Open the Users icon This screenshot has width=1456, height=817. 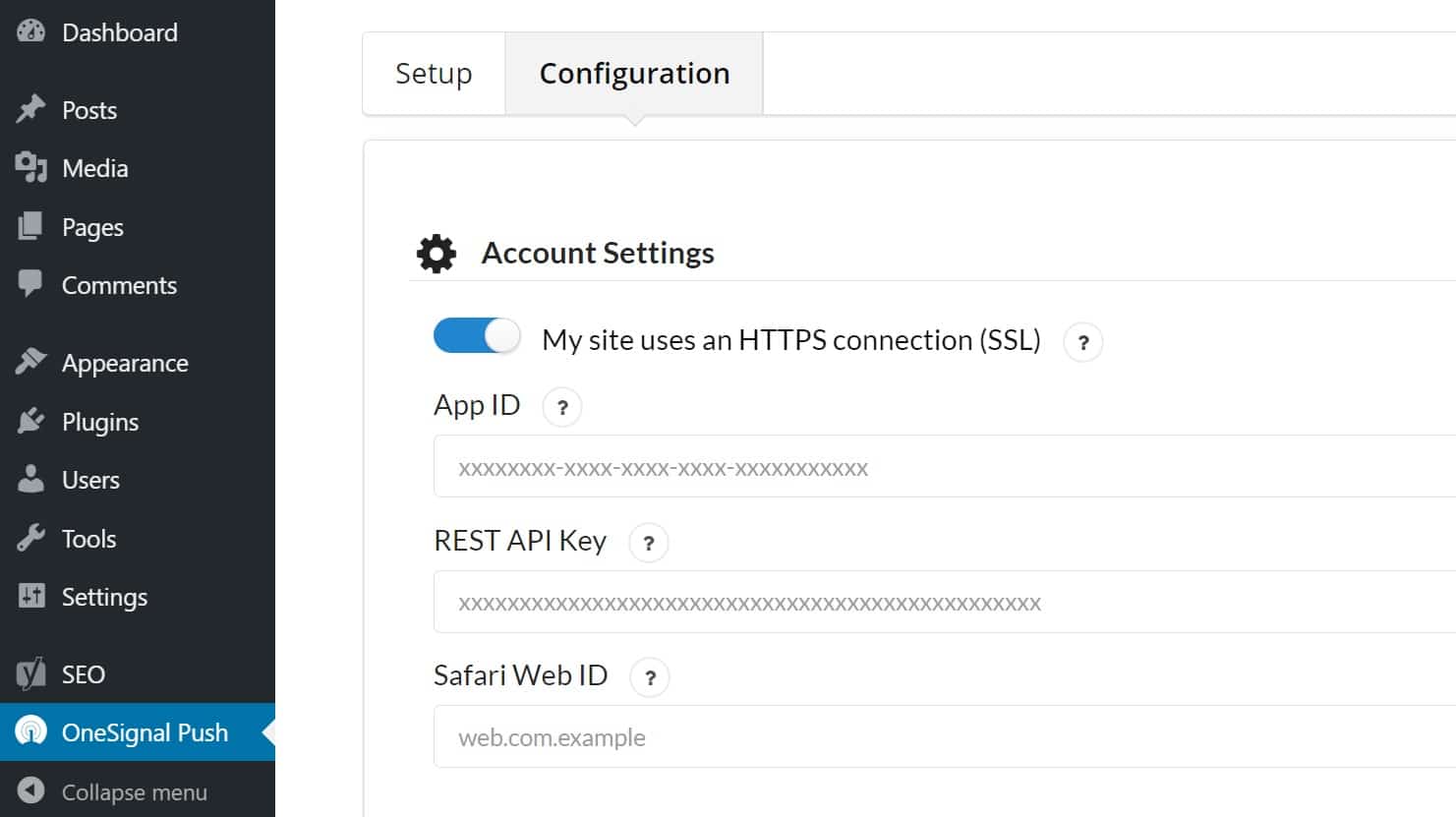click(x=32, y=480)
